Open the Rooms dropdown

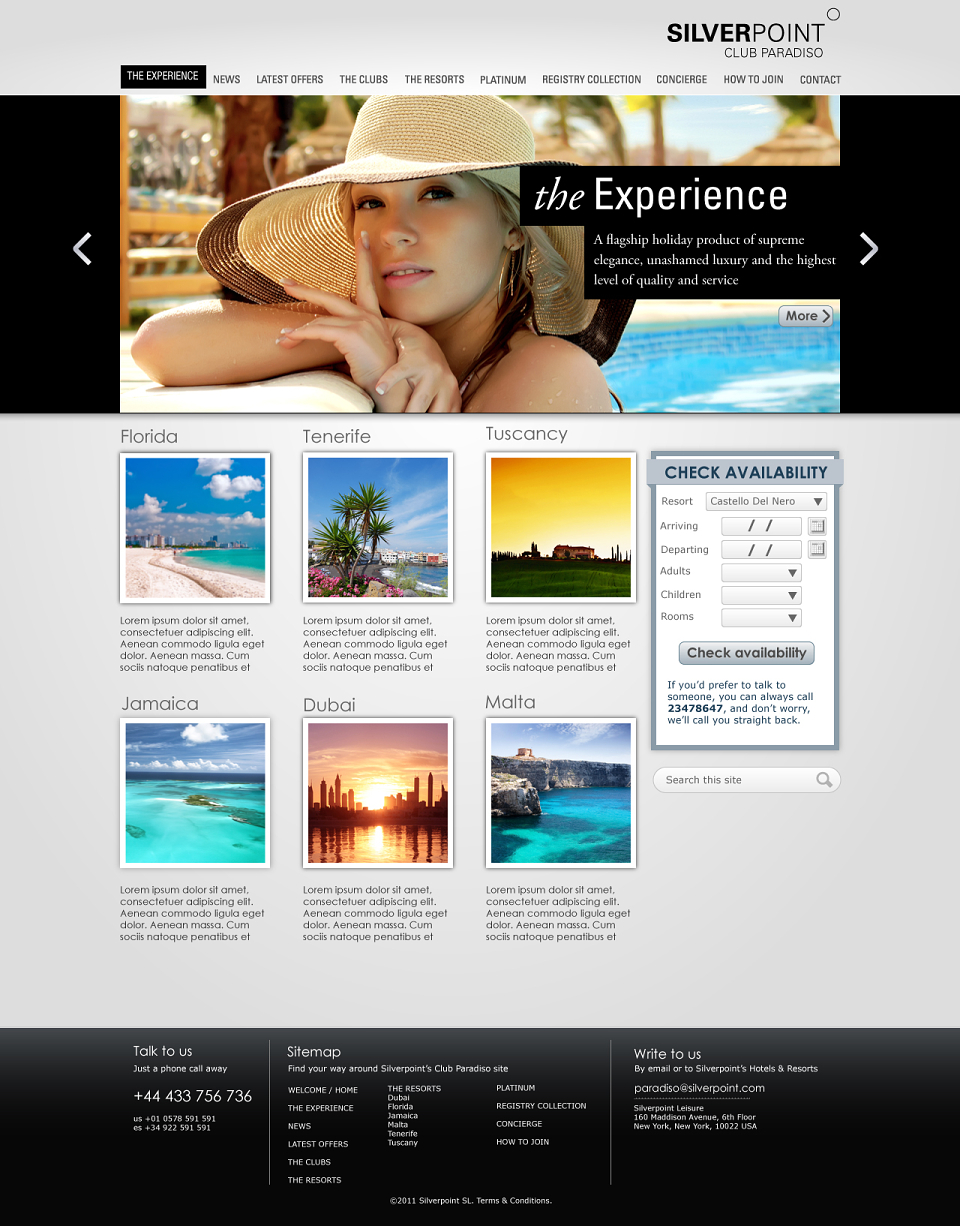(761, 618)
